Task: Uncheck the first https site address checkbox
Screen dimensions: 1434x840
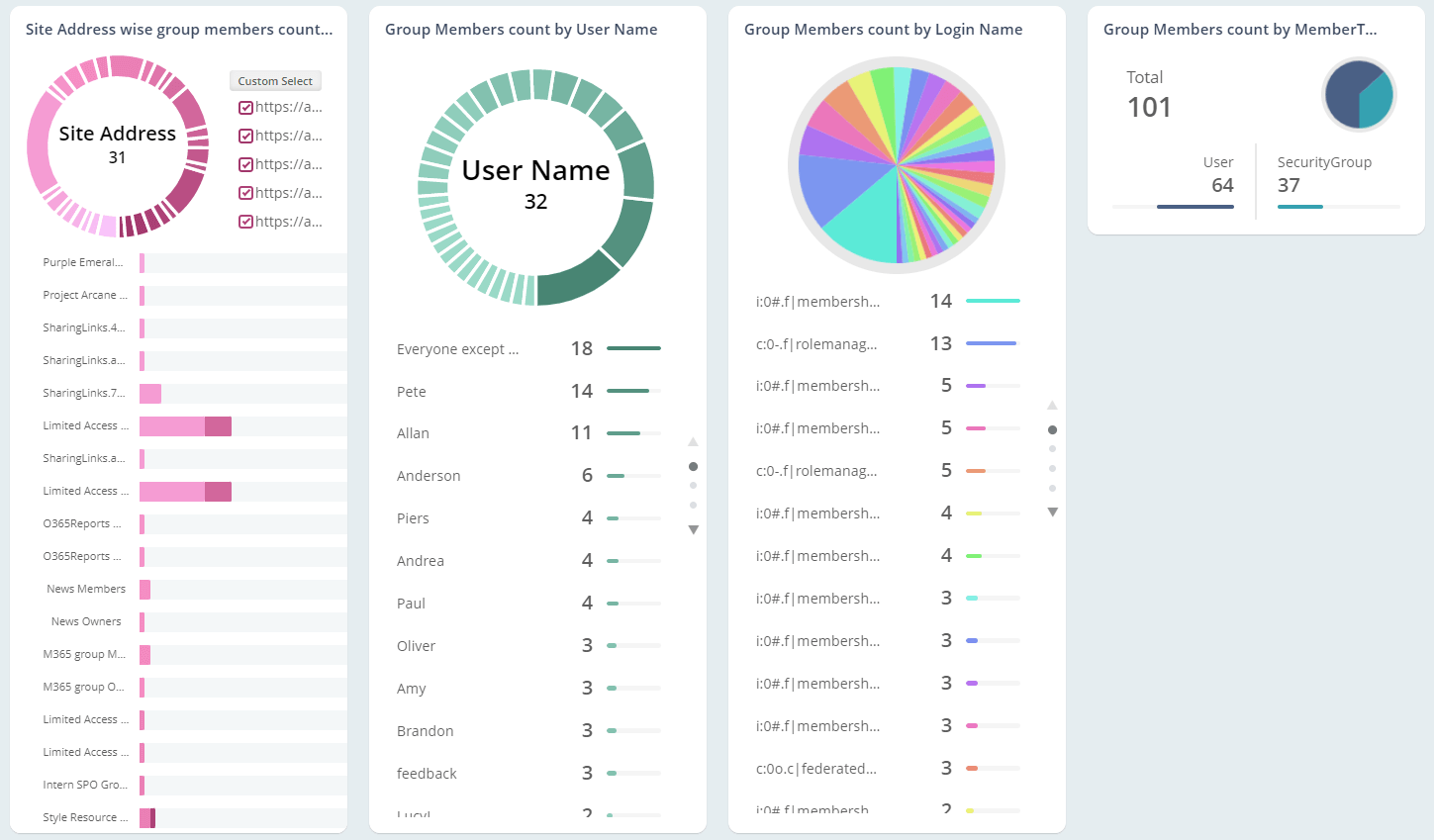Action: (x=246, y=106)
